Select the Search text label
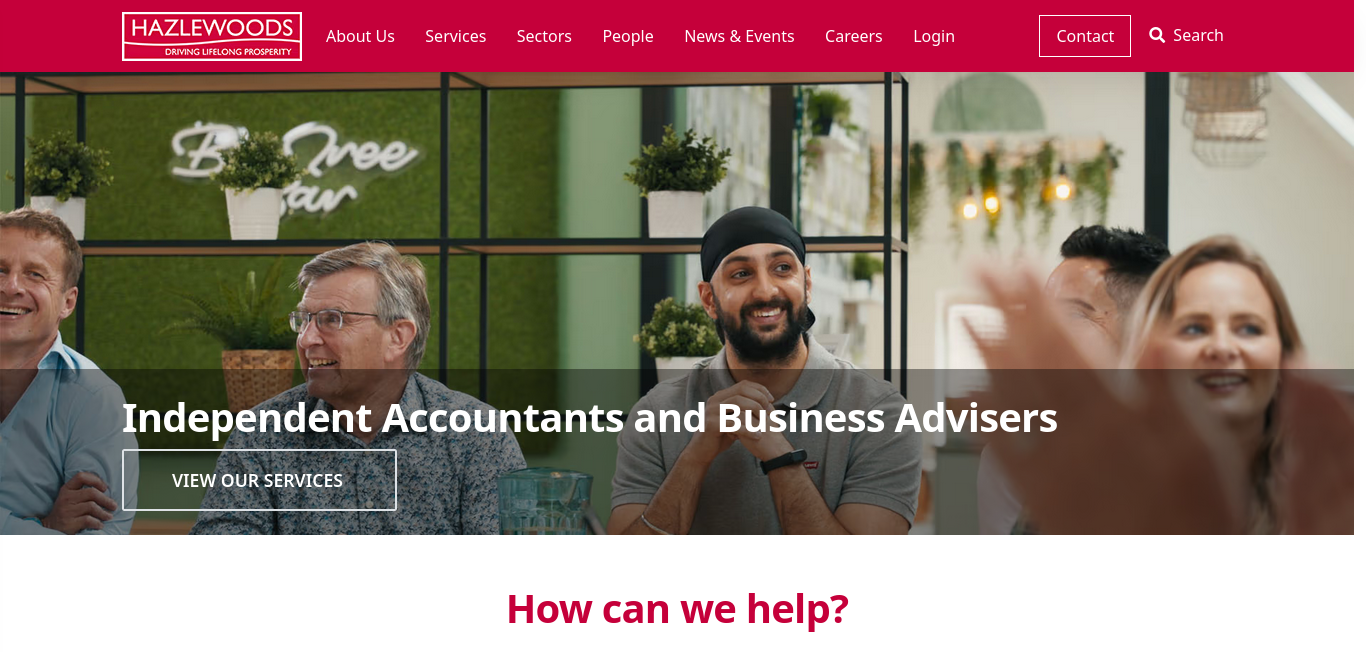The image size is (1366, 652). click(1198, 35)
